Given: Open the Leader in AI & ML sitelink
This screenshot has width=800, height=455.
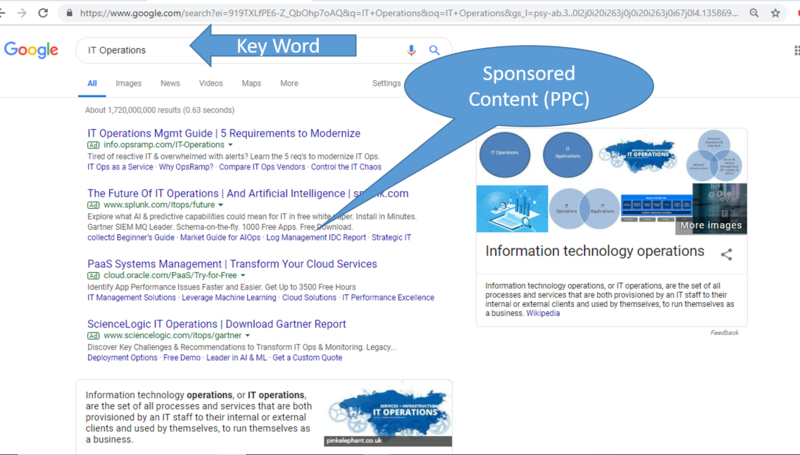Looking at the screenshot, I should pos(236,358).
